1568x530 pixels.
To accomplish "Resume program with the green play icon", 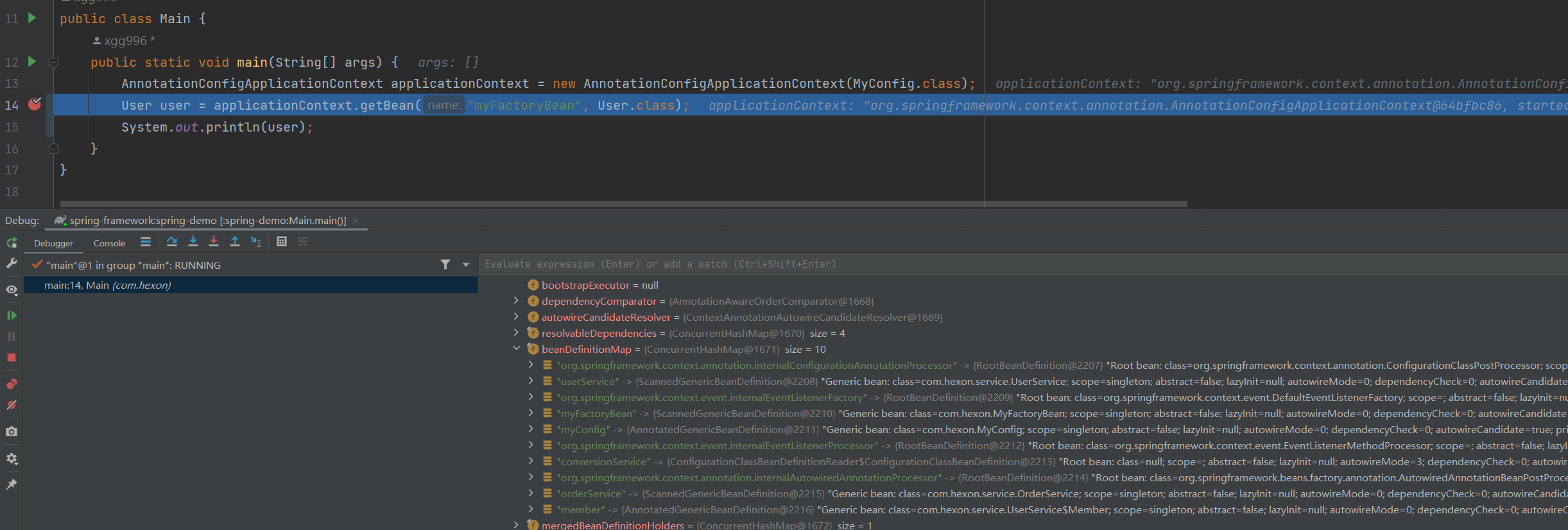I will click(12, 315).
